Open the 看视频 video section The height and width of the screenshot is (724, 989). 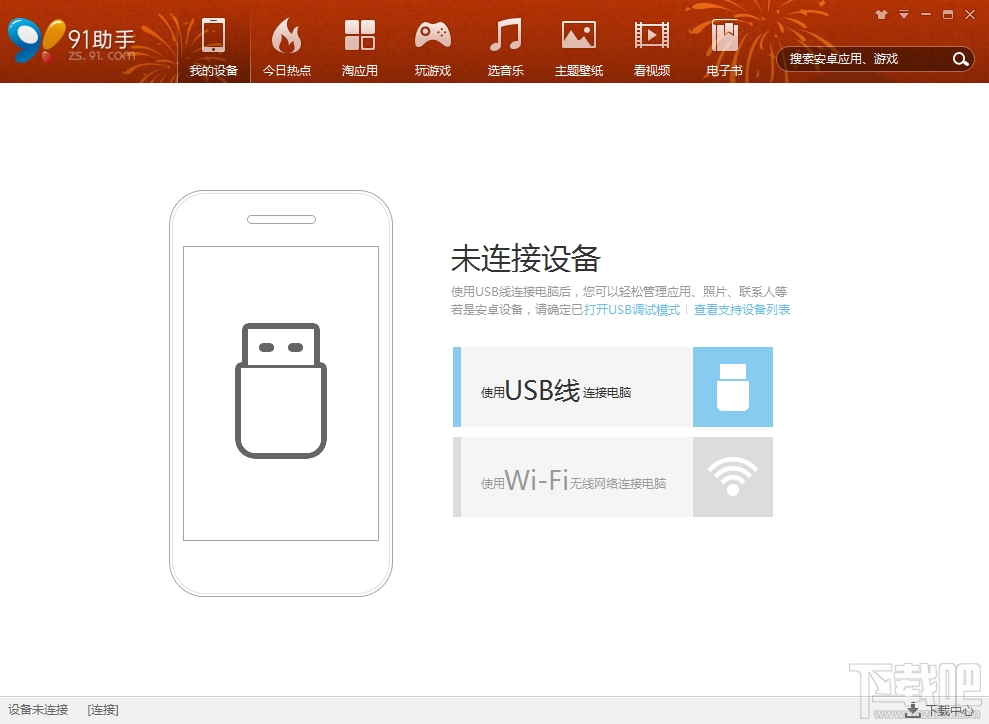[652, 47]
